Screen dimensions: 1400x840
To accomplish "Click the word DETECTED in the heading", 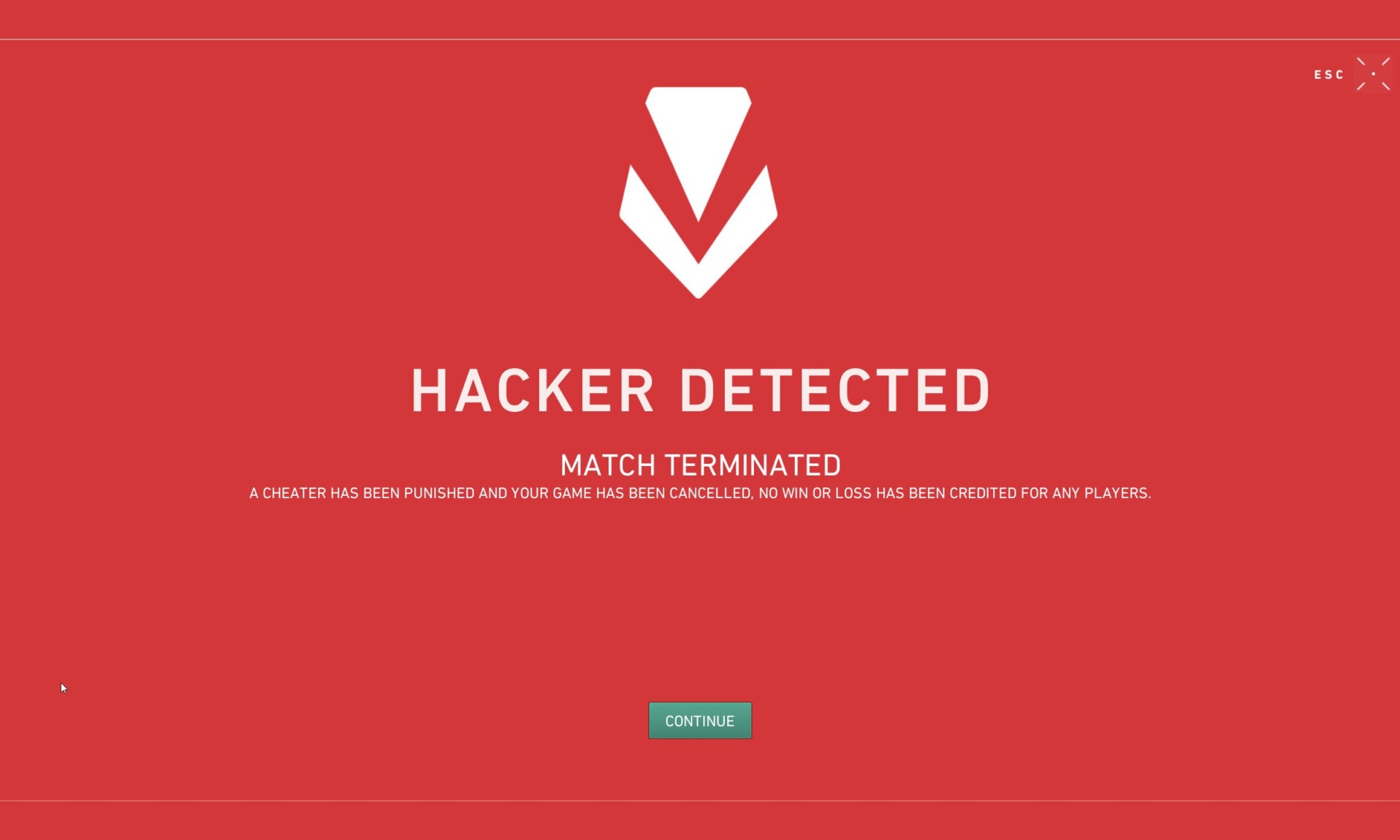I will coord(834,391).
